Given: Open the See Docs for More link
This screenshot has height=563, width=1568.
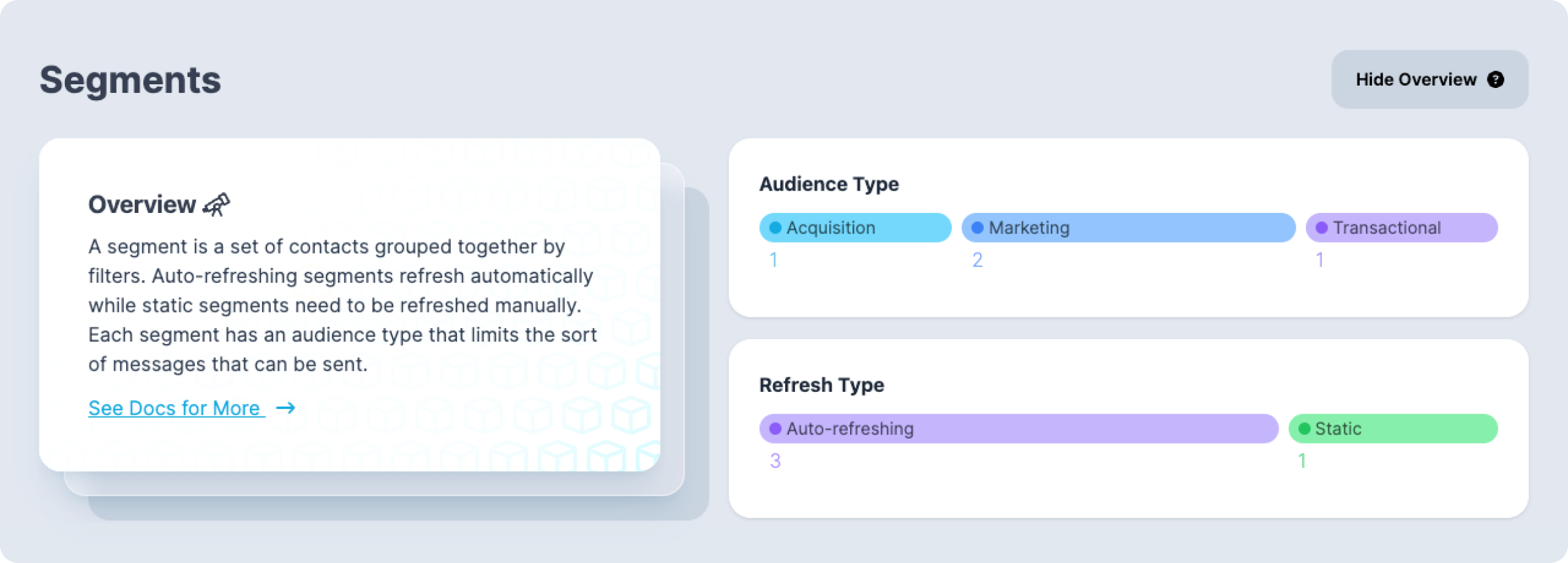Looking at the screenshot, I should [x=174, y=408].
